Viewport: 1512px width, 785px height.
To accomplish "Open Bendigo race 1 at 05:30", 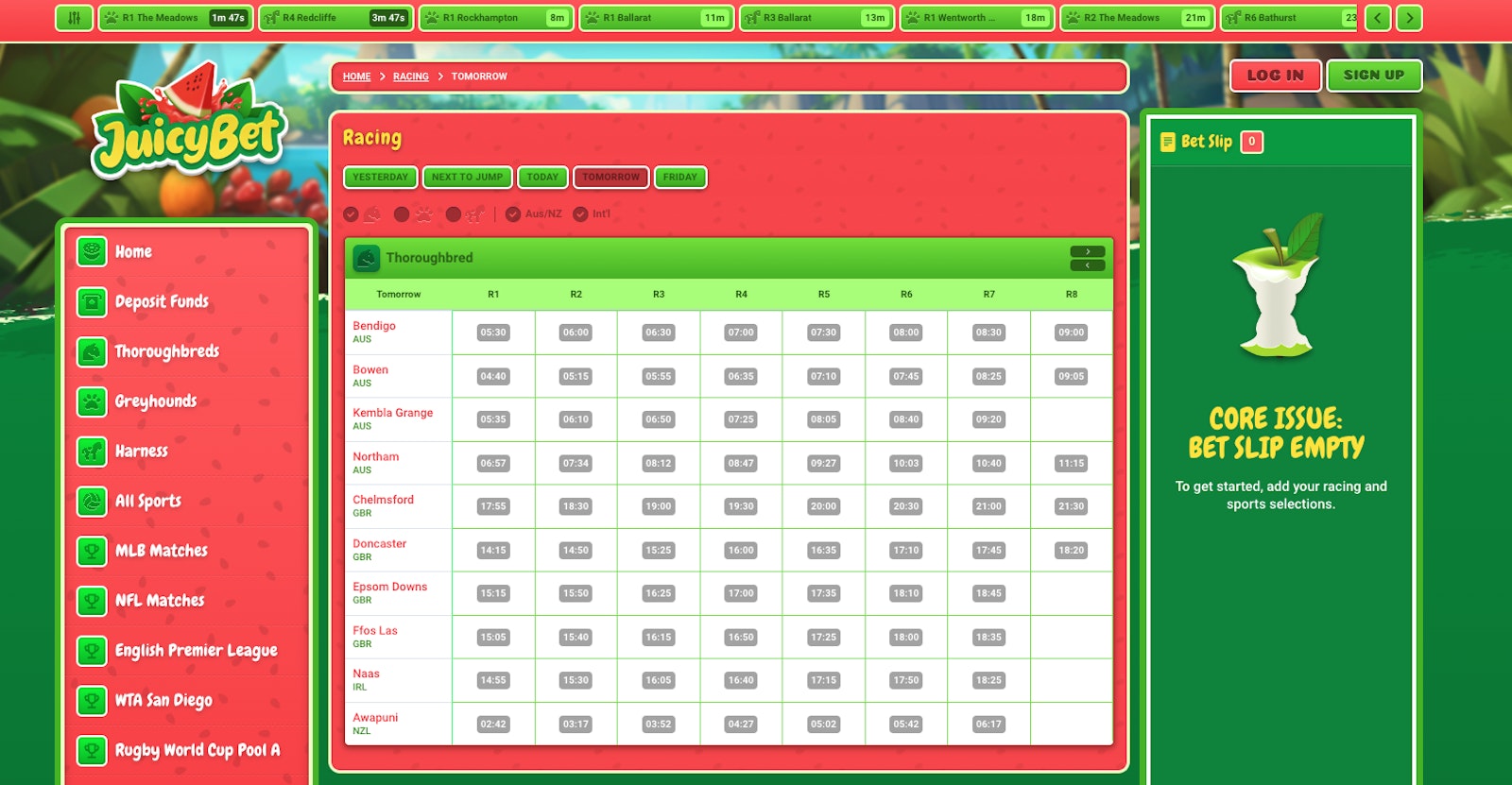I will click(x=493, y=333).
